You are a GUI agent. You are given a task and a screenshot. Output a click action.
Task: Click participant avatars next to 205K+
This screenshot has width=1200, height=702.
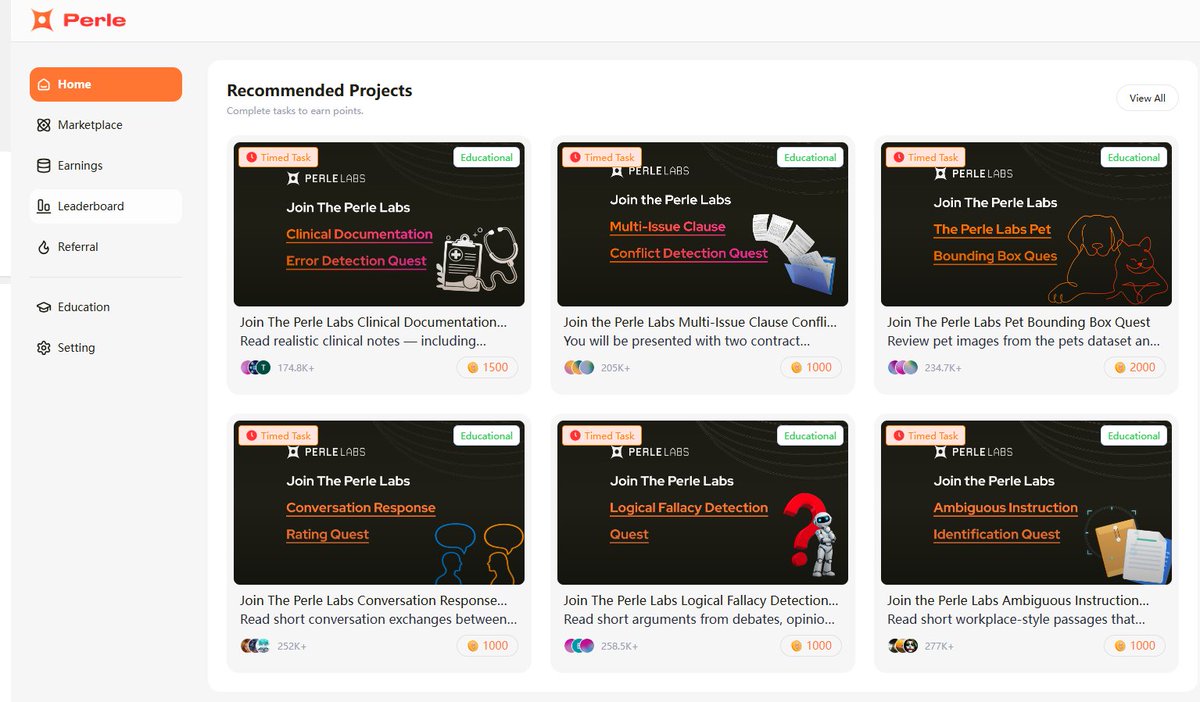579,367
